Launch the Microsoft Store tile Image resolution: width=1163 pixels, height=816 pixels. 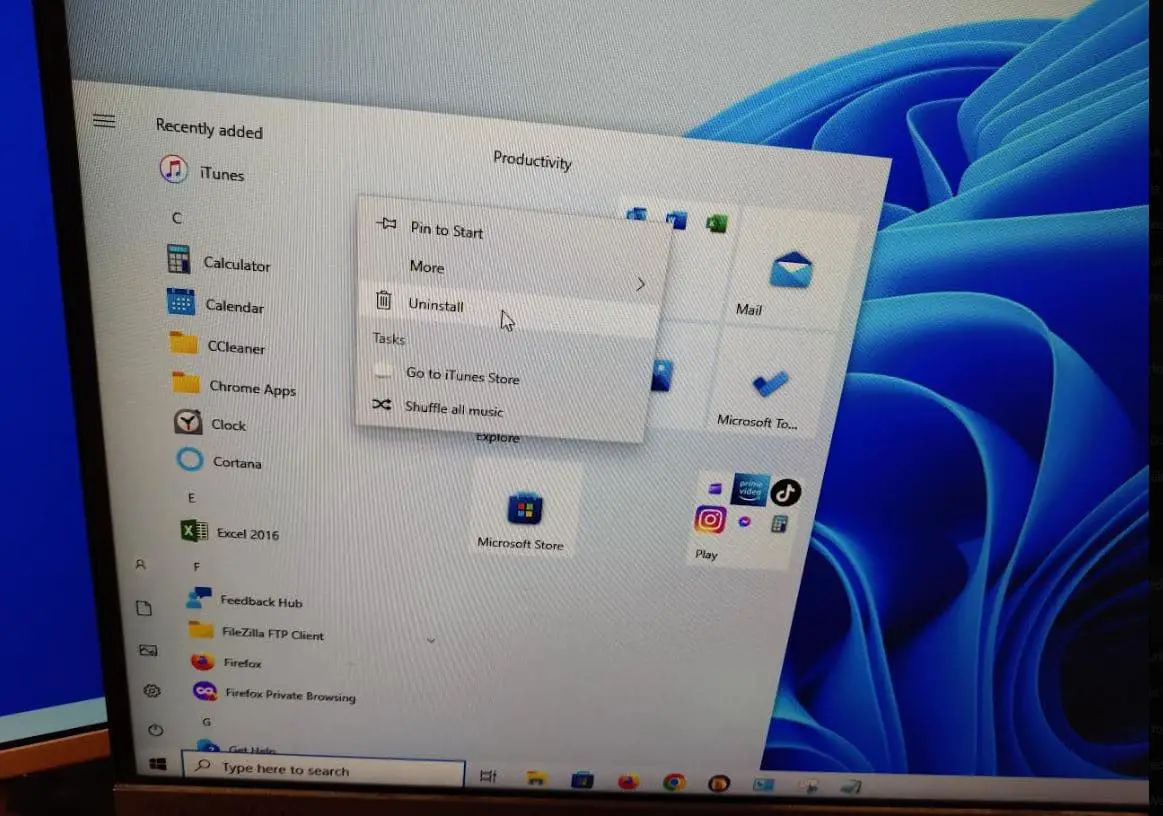pos(523,513)
